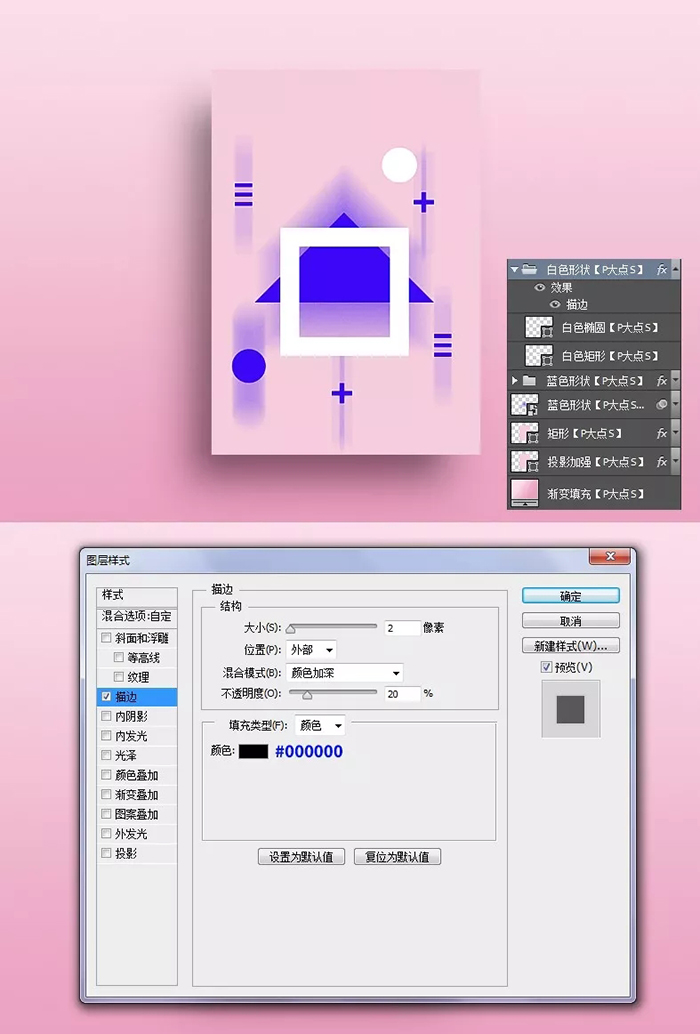Screen dimensions: 700x1034
Task: Click the 取消 button
Action: pos(571,621)
